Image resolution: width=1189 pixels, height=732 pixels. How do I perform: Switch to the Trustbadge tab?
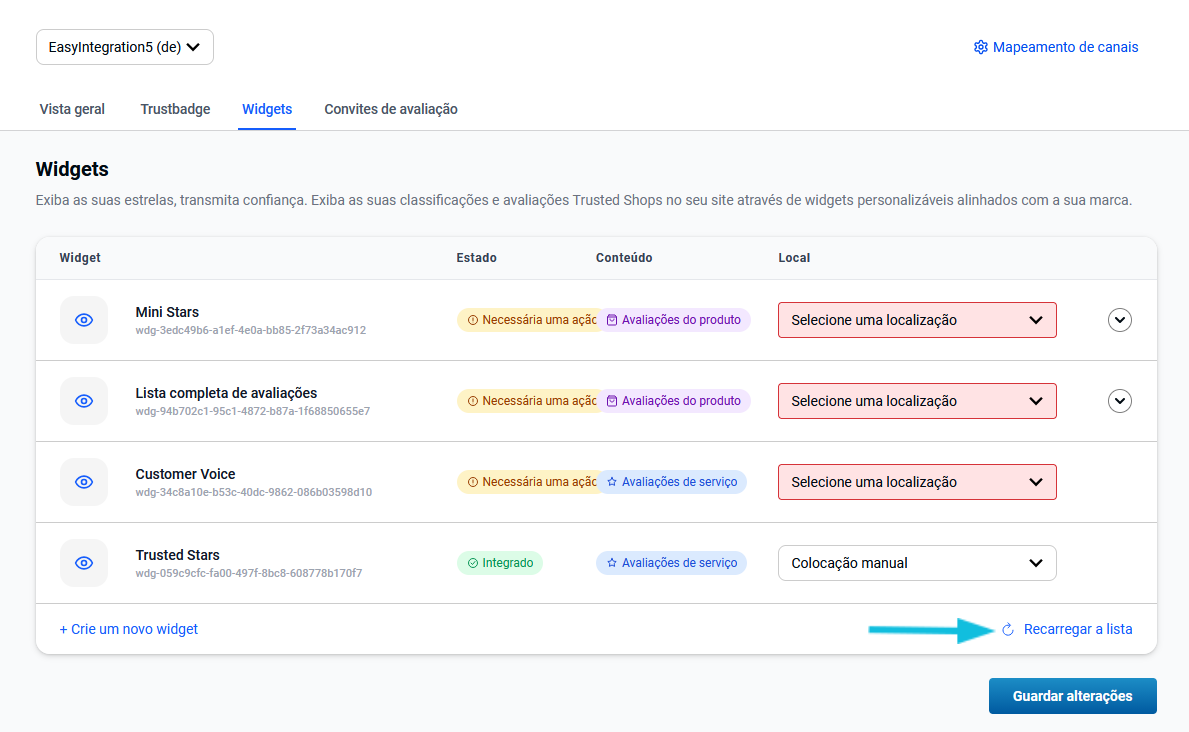(x=175, y=109)
